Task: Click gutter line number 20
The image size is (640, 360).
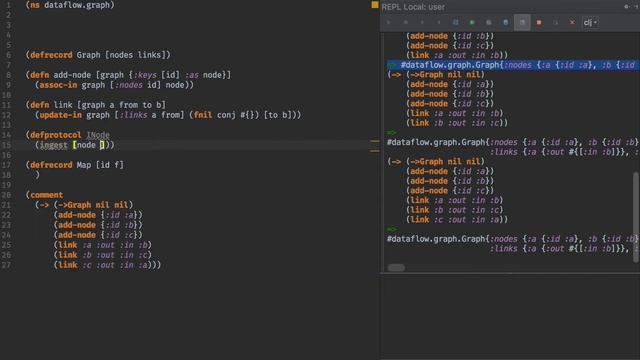Action: [7, 195]
